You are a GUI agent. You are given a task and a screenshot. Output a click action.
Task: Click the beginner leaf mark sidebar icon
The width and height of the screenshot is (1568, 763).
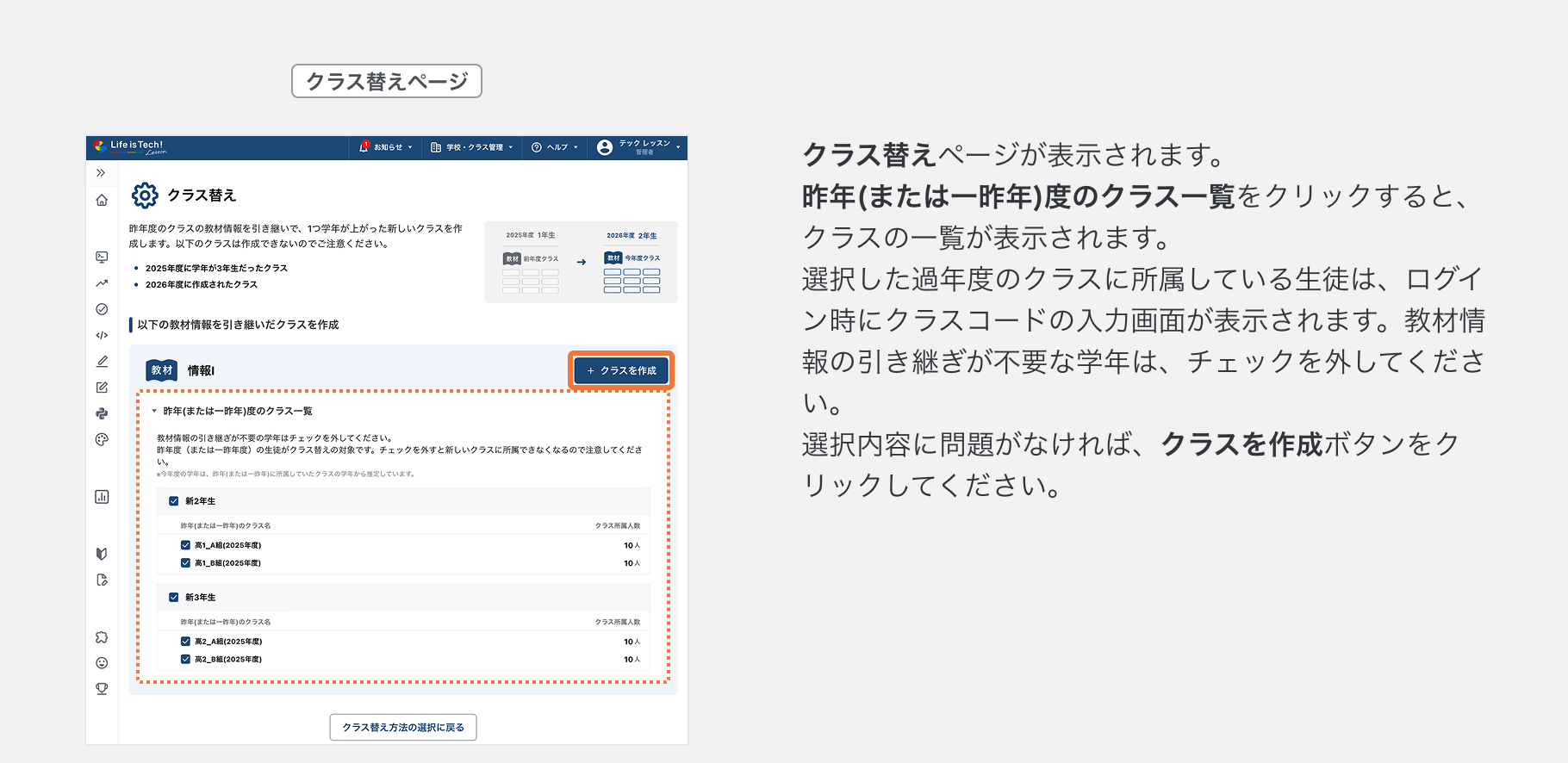pos(102,554)
